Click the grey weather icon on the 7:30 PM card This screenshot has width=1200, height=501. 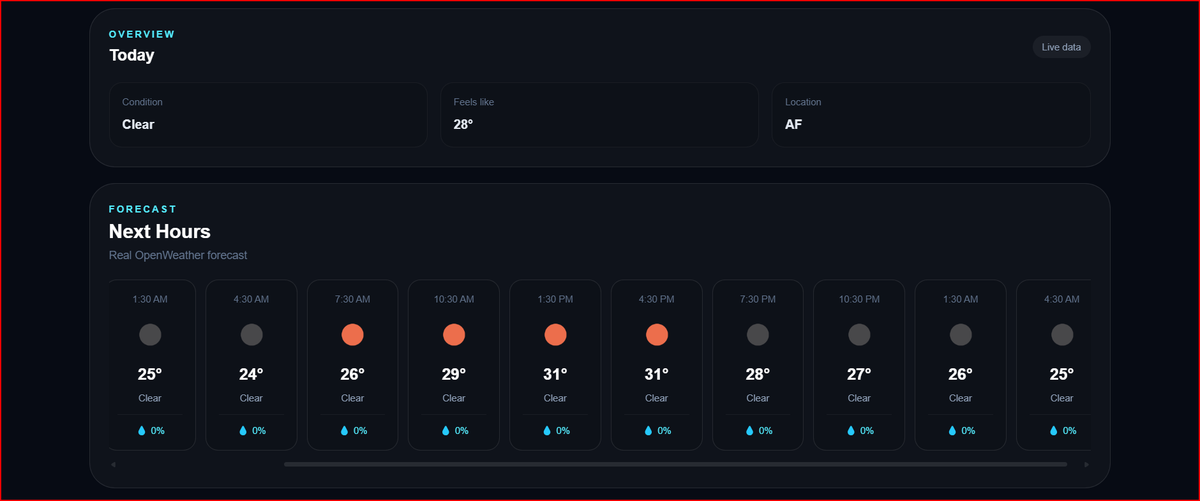758,335
